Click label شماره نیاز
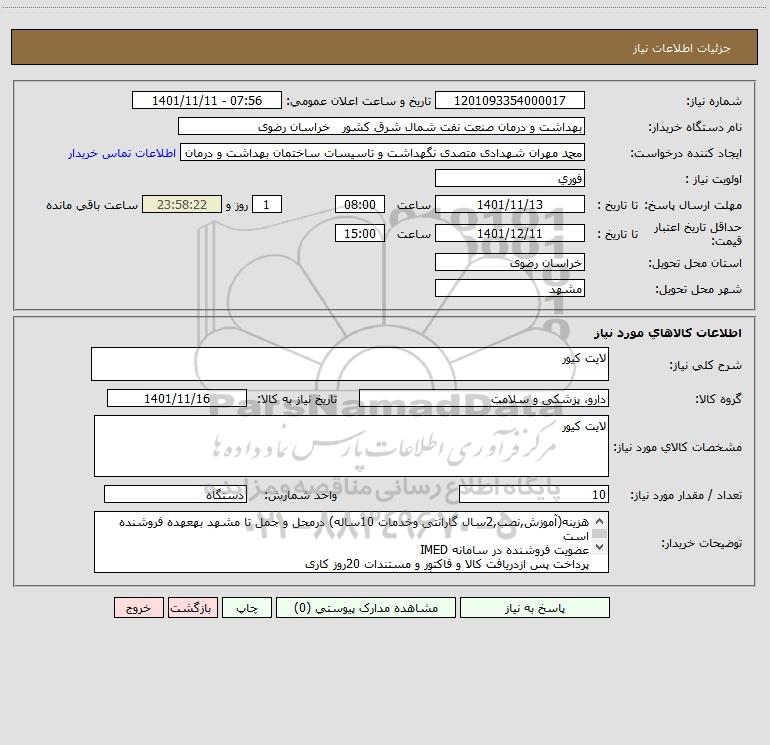Image resolution: width=770 pixels, height=745 pixels. [714, 102]
